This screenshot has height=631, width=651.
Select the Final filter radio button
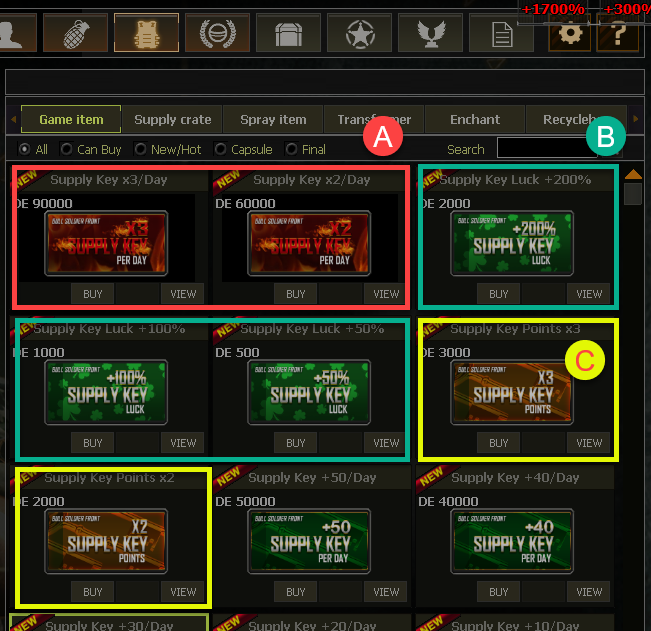tap(291, 149)
